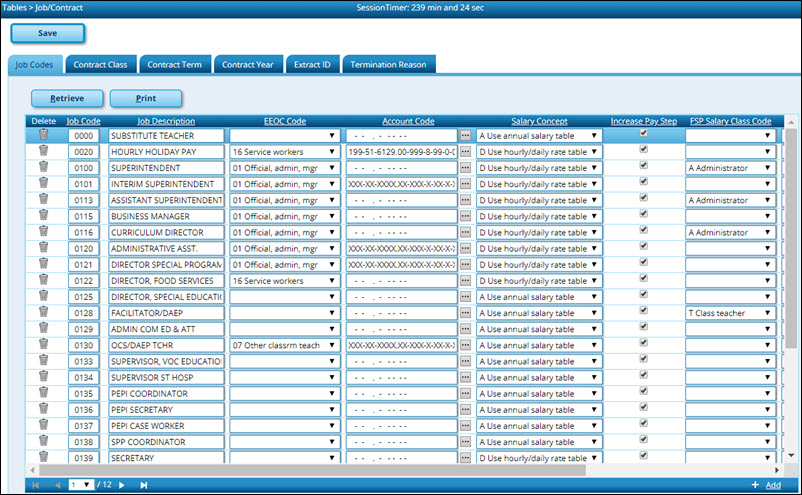
Task: Go to next page arrow
Action: pos(122,485)
